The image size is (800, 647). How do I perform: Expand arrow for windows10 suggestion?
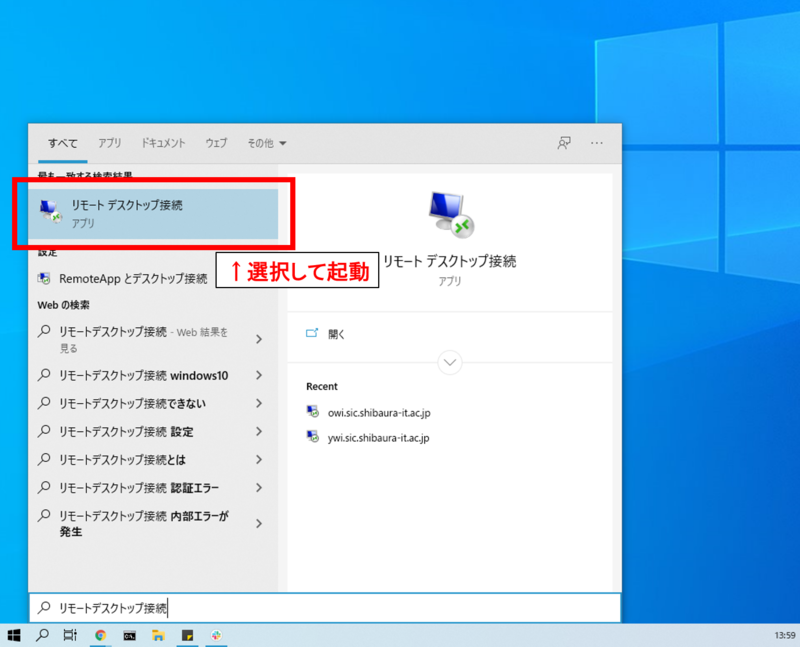click(x=259, y=376)
